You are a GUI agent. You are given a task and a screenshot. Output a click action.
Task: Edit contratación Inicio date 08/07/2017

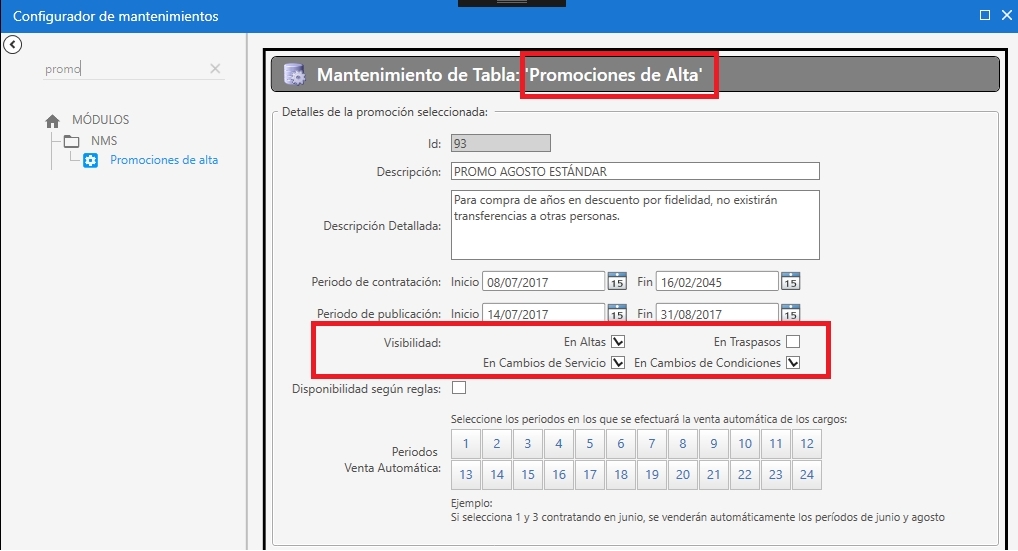543,282
